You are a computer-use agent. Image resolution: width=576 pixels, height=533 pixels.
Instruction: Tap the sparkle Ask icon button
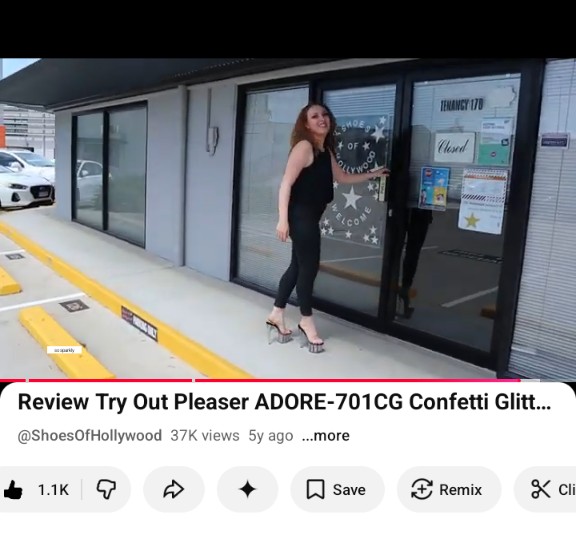click(248, 489)
